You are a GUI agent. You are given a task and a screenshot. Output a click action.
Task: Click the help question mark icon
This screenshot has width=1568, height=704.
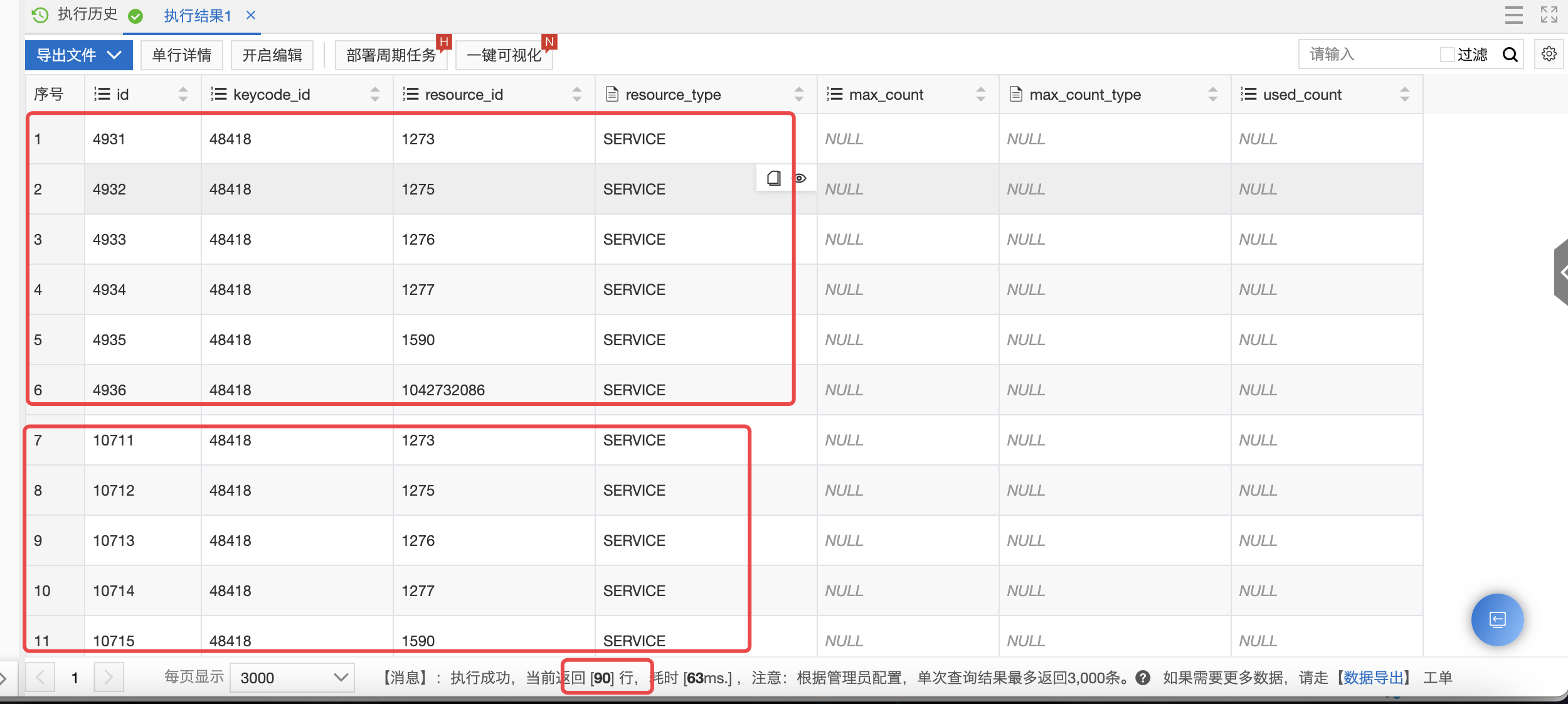coord(1143,678)
